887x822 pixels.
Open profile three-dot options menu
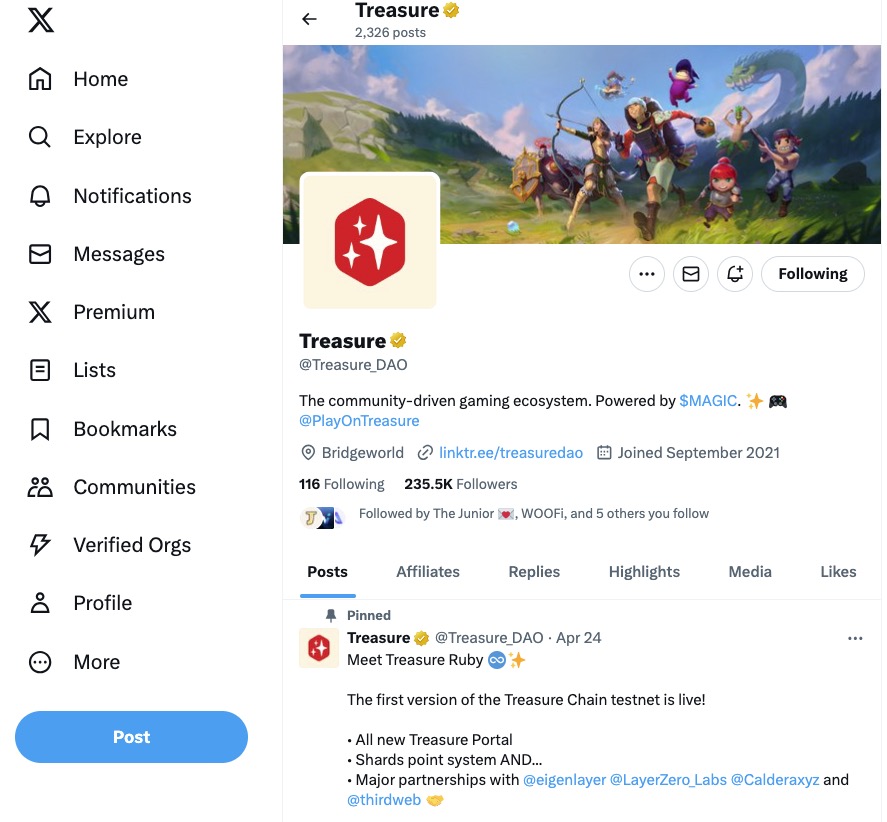pos(647,274)
